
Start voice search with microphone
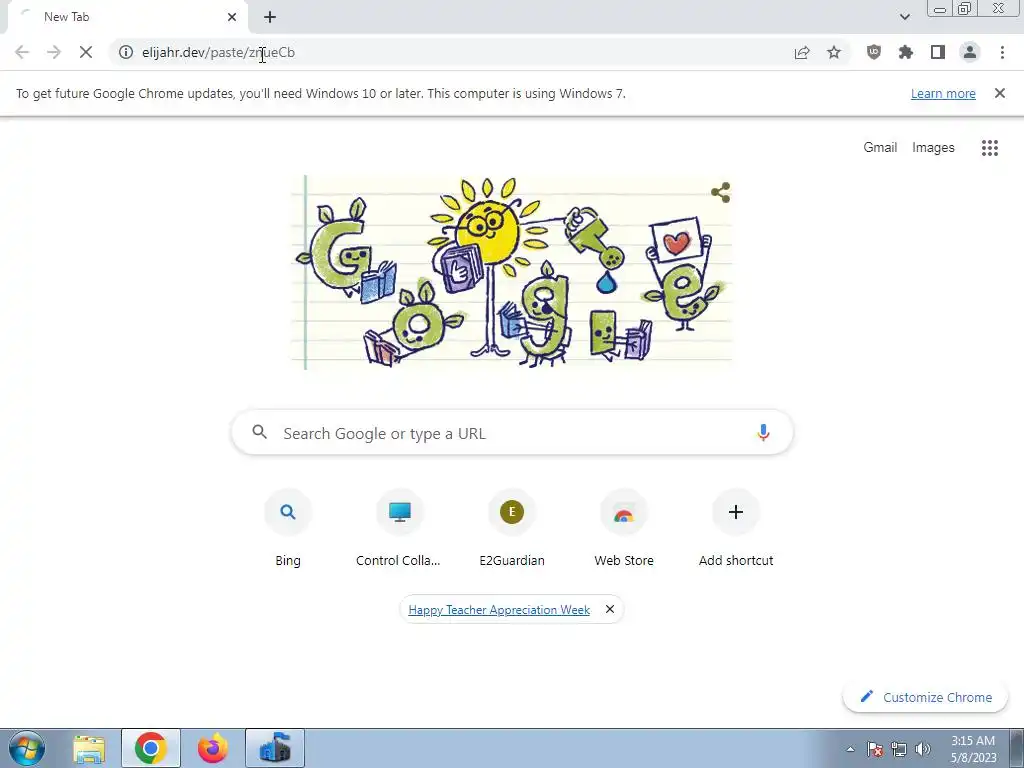[x=763, y=432]
